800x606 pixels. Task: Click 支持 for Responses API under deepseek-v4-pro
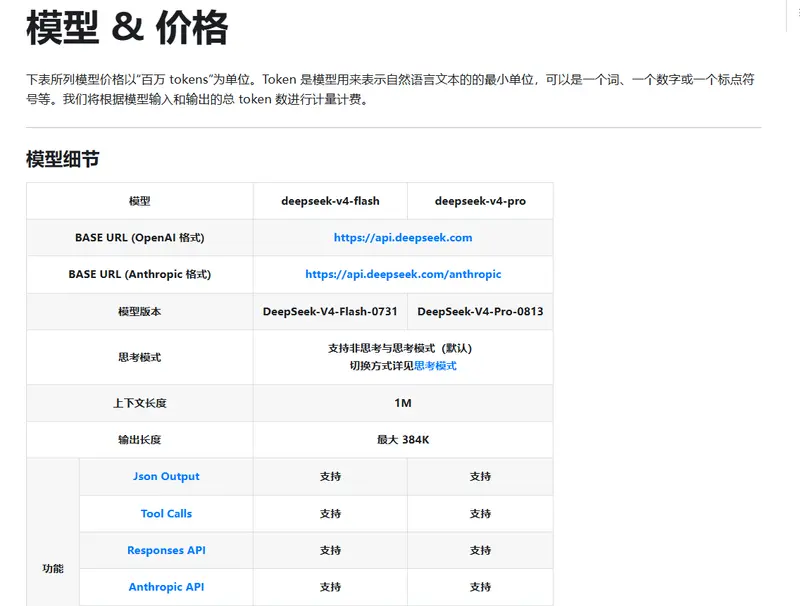click(x=480, y=550)
